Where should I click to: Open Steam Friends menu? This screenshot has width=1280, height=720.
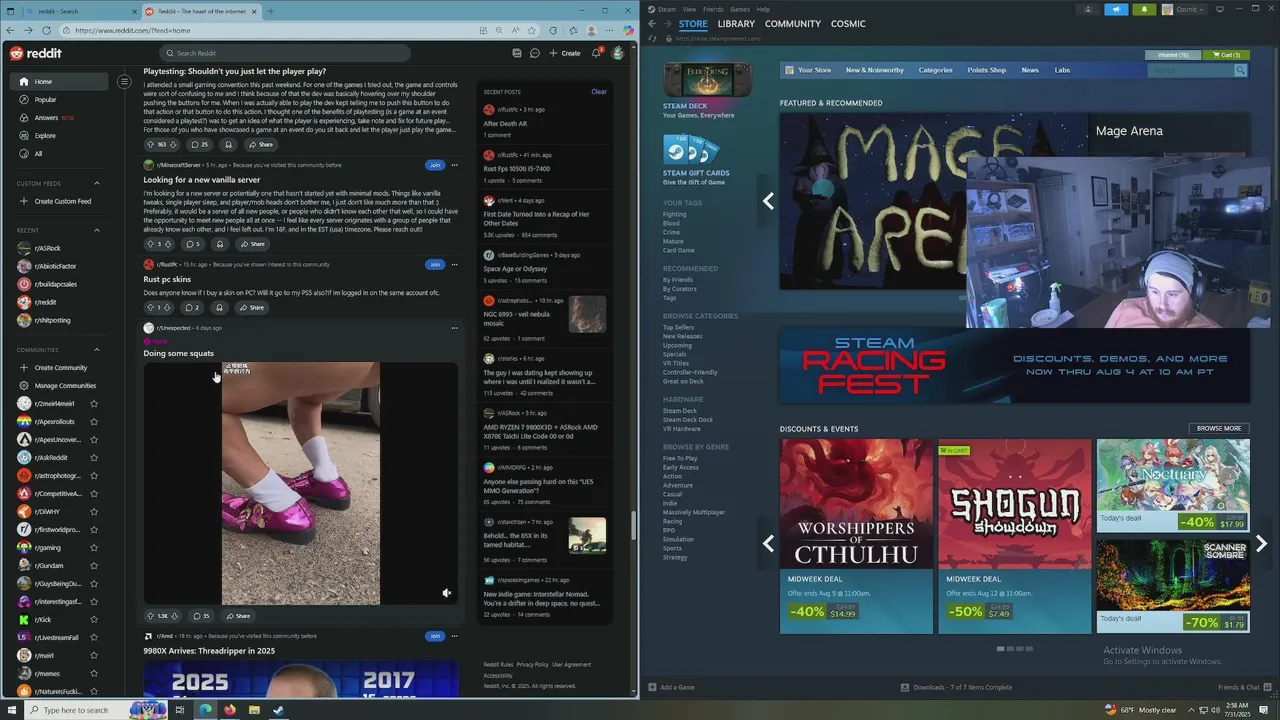coord(713,9)
